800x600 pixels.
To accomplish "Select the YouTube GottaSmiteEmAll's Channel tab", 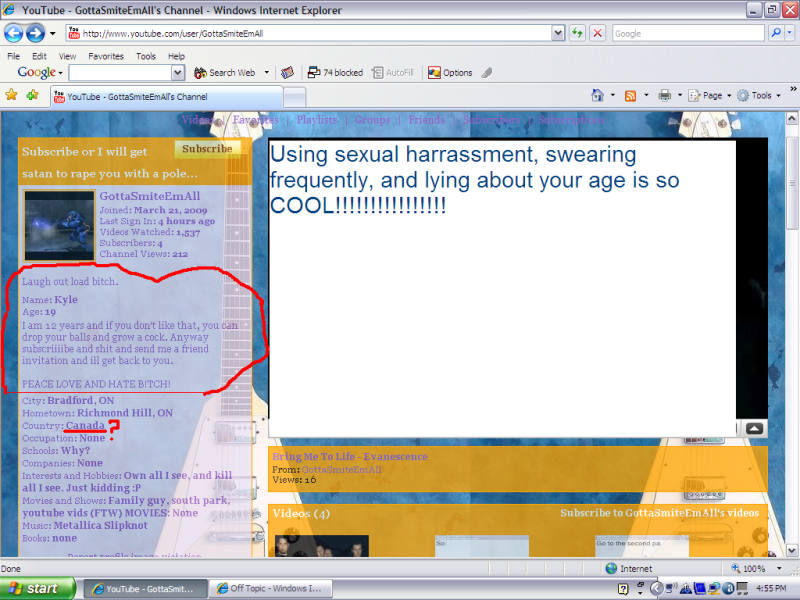I will [x=166, y=96].
